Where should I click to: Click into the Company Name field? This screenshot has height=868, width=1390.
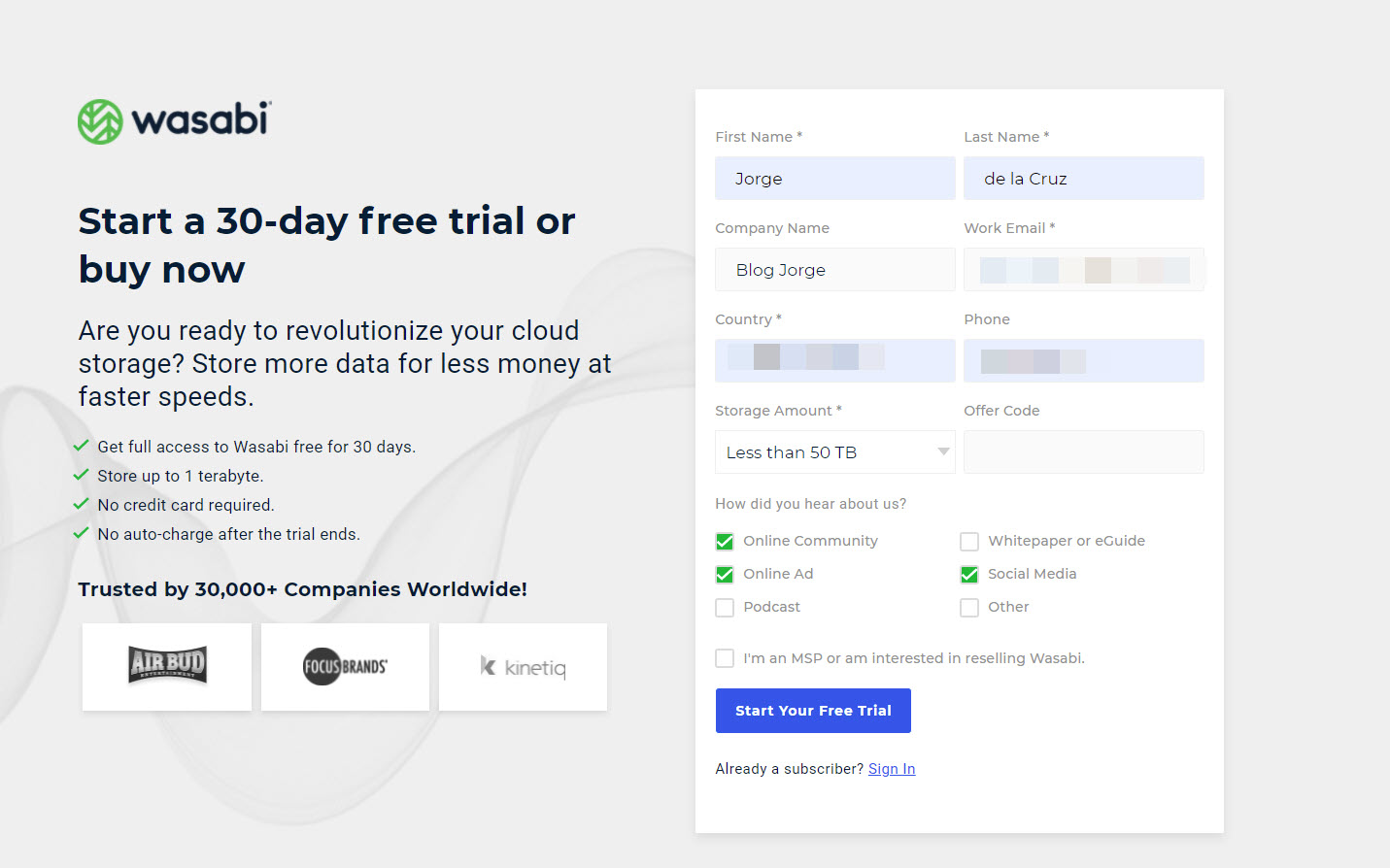[x=835, y=270]
